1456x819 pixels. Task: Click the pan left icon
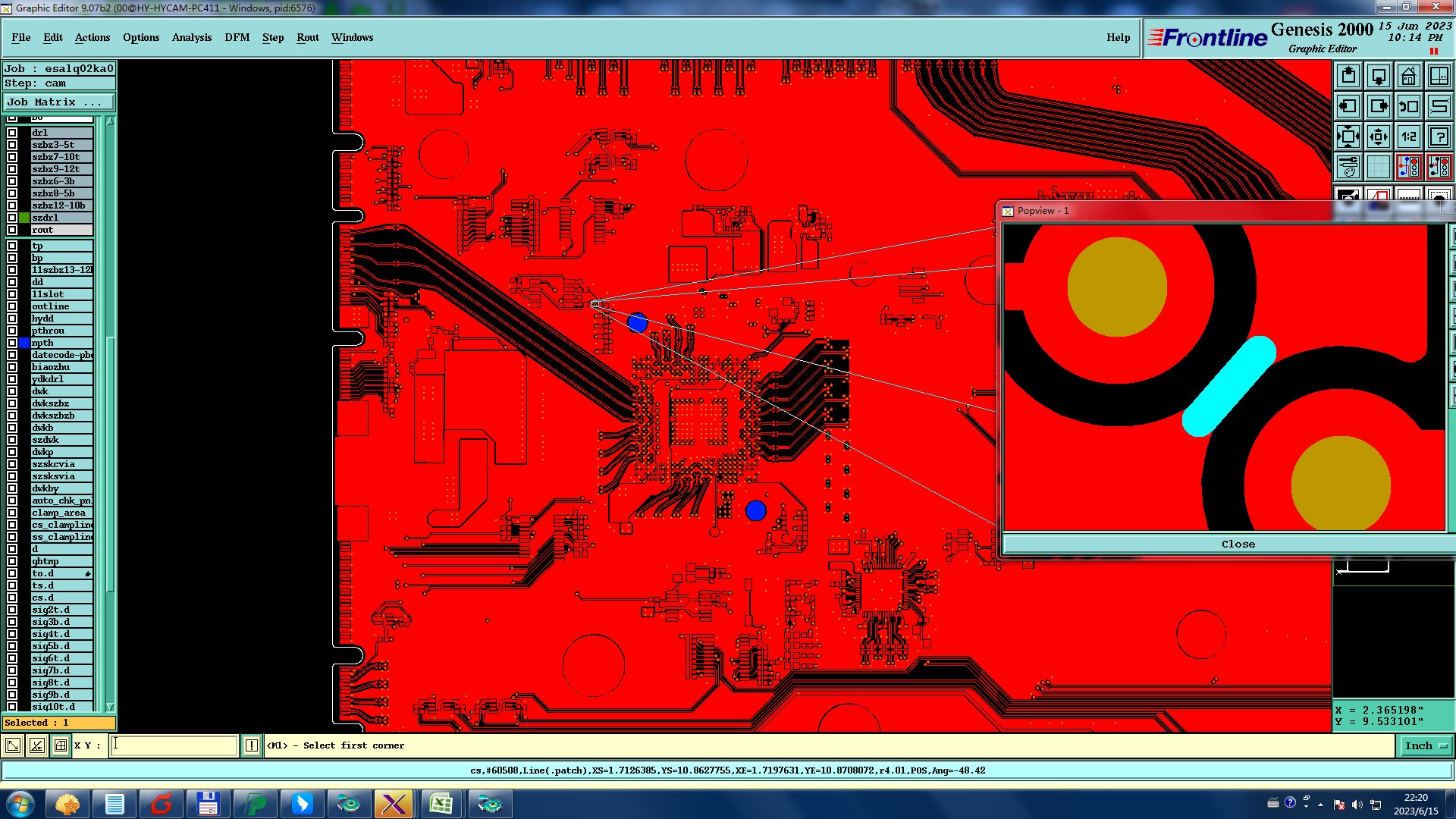(x=1348, y=106)
